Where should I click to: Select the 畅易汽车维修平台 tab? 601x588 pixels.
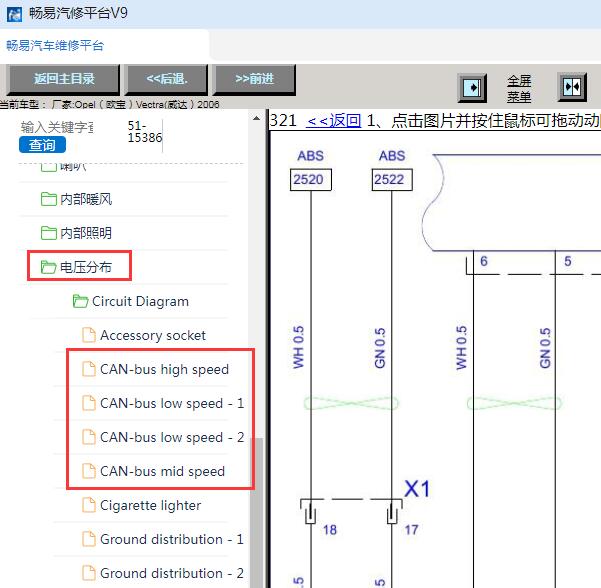tap(55, 46)
